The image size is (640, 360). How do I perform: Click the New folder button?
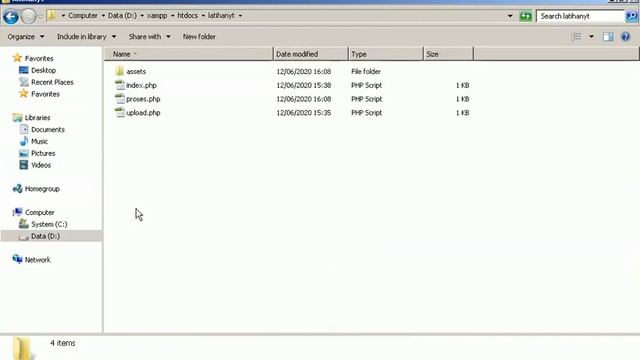click(199, 37)
